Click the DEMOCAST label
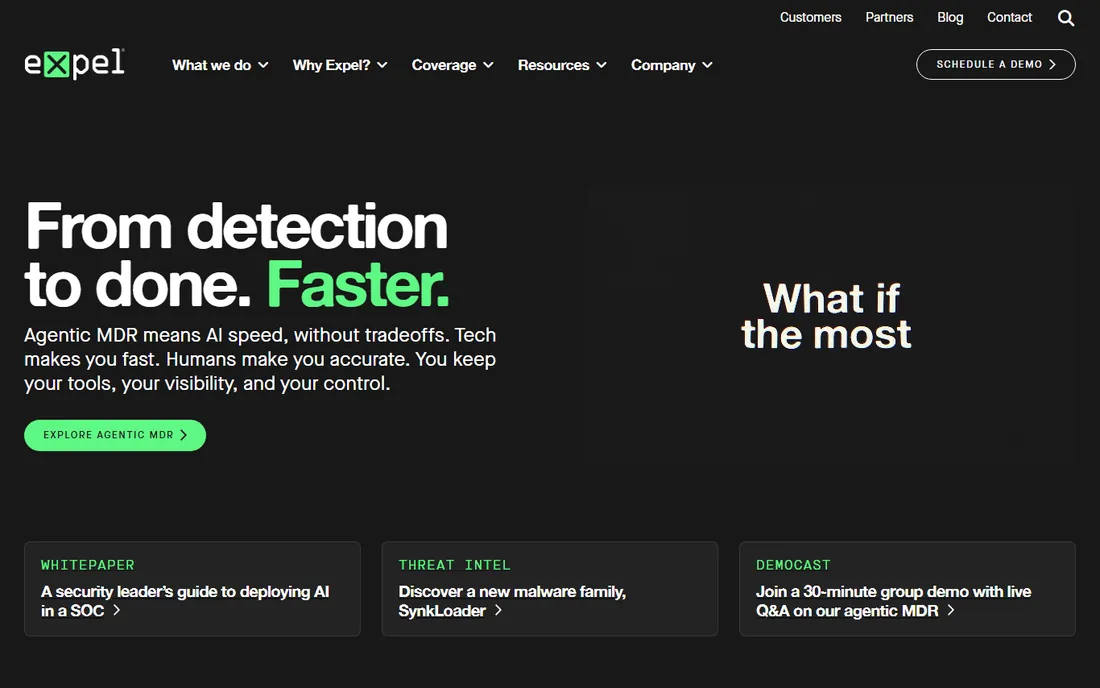 [x=793, y=565]
